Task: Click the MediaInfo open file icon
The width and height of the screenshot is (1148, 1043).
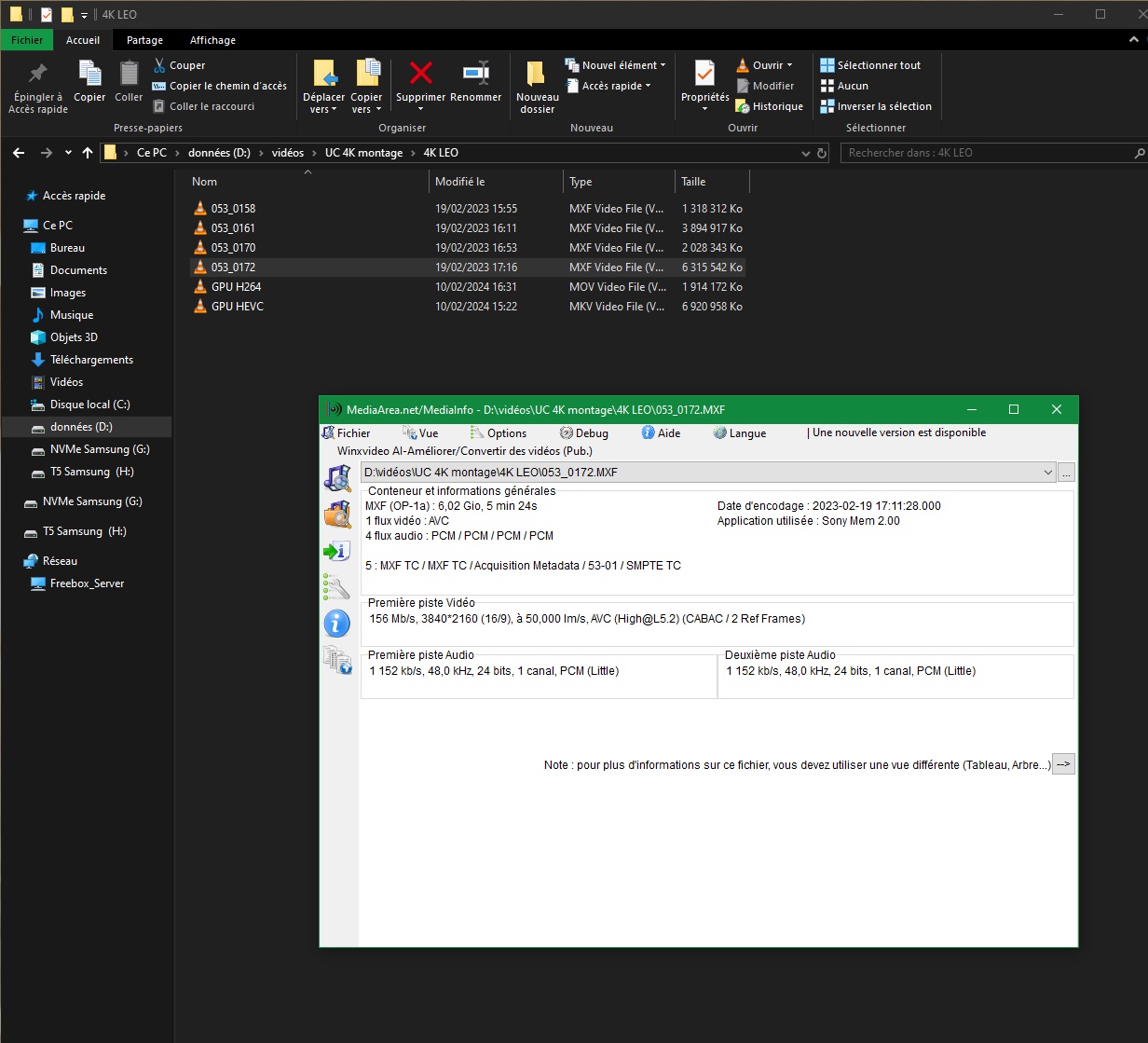Action: pyautogui.click(x=336, y=479)
